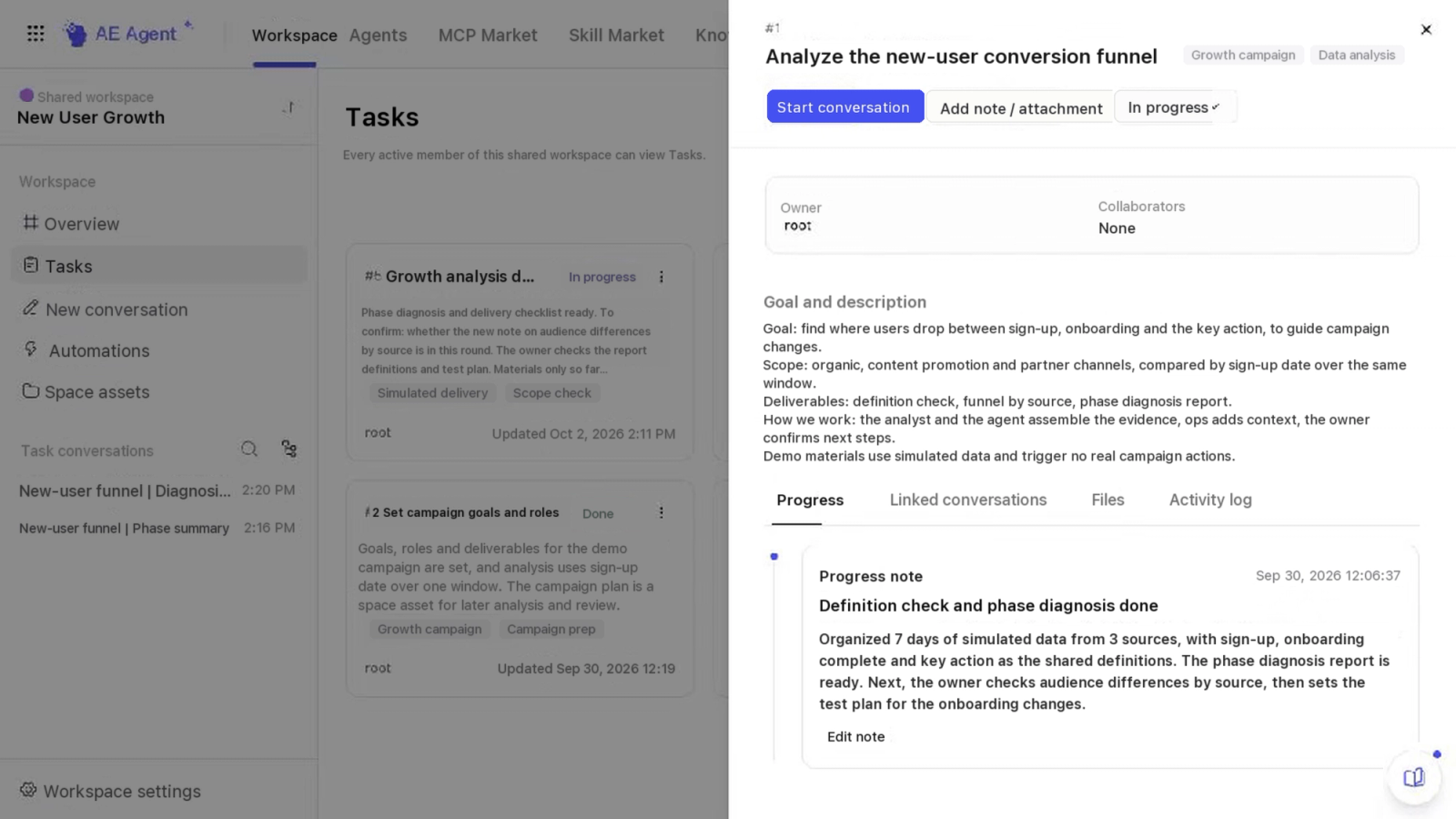This screenshot has height=819, width=1456.
Task: Click Updated Oct 2, 2026 2:11 PM text
Action: pyautogui.click(x=583, y=434)
